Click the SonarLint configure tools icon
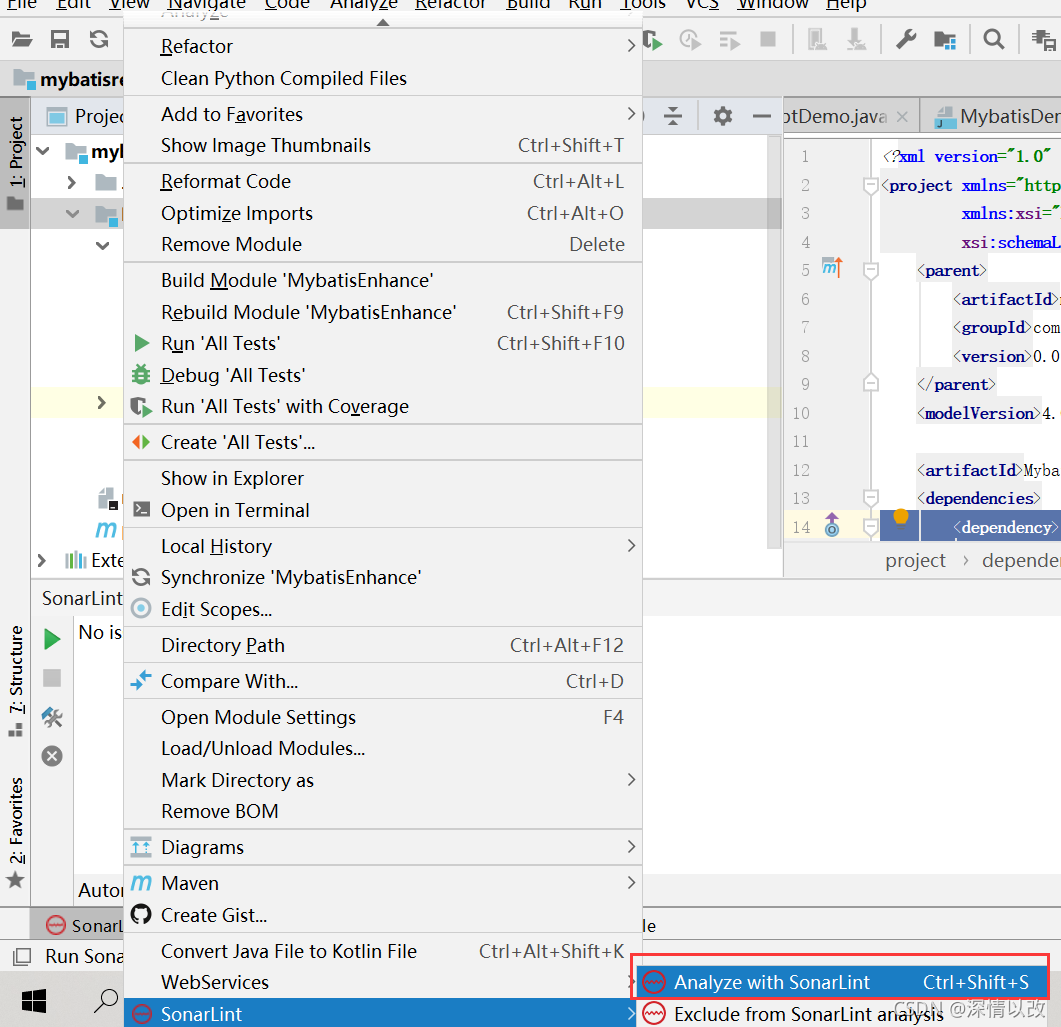 52,717
